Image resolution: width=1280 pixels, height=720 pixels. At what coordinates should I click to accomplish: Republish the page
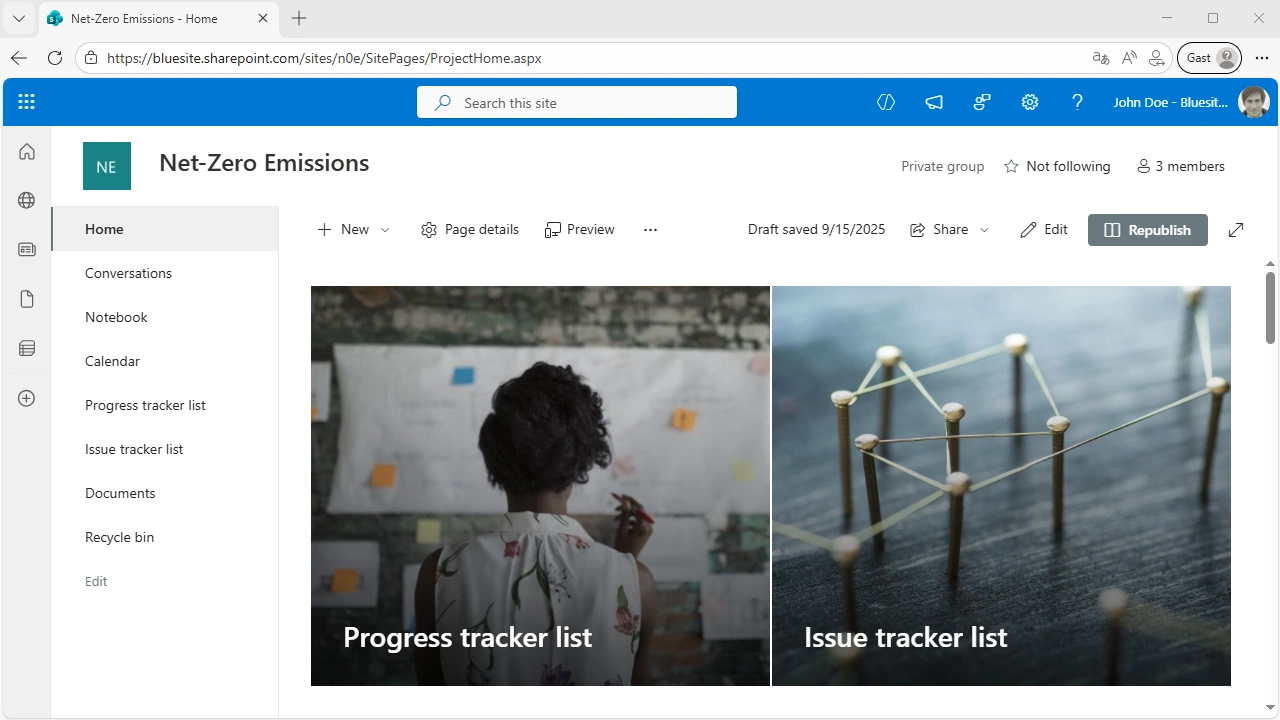1147,229
